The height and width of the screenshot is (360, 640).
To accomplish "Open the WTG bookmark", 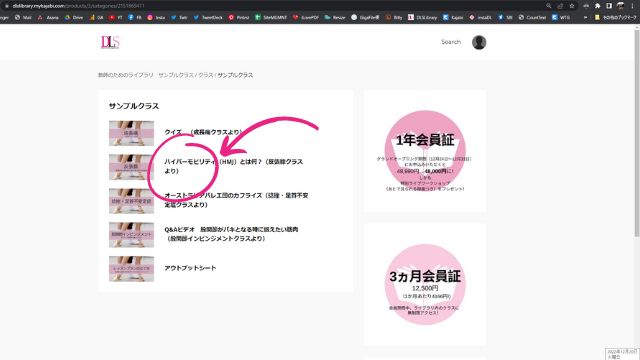I will [561, 18].
